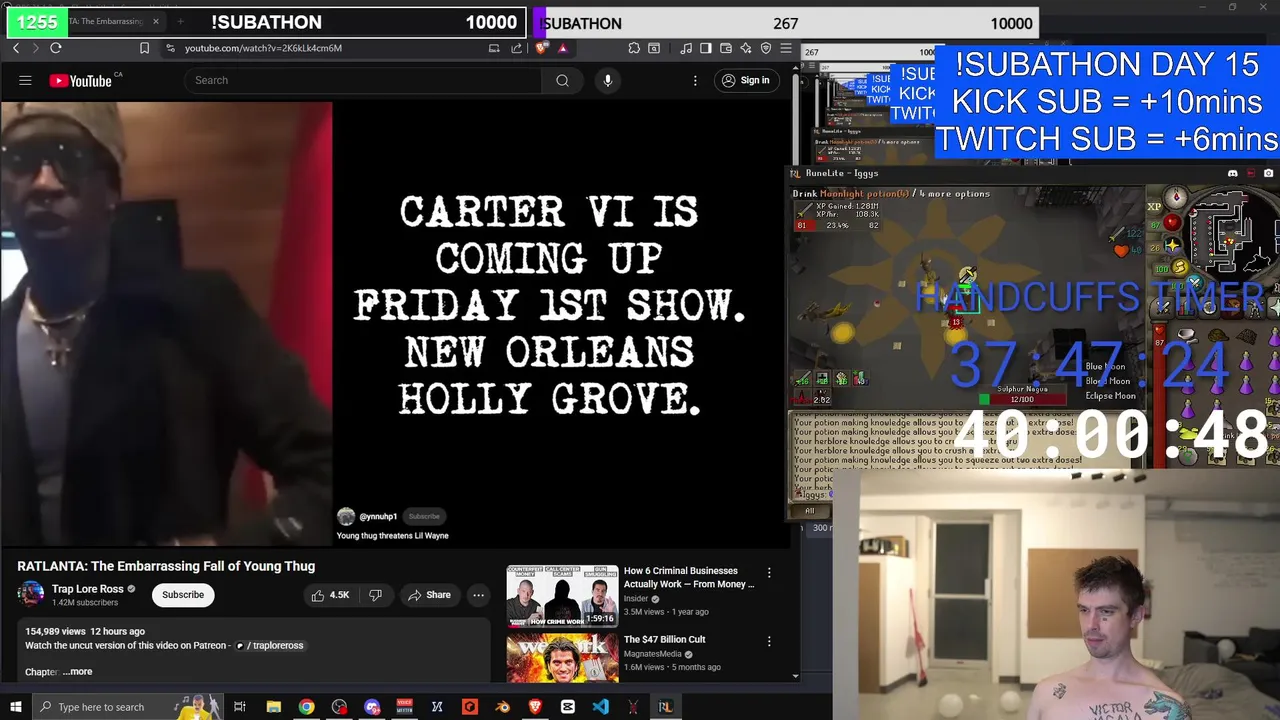Click the @ynnuhp1 channel handle in video
This screenshot has height=720, width=1280.
coord(378,517)
